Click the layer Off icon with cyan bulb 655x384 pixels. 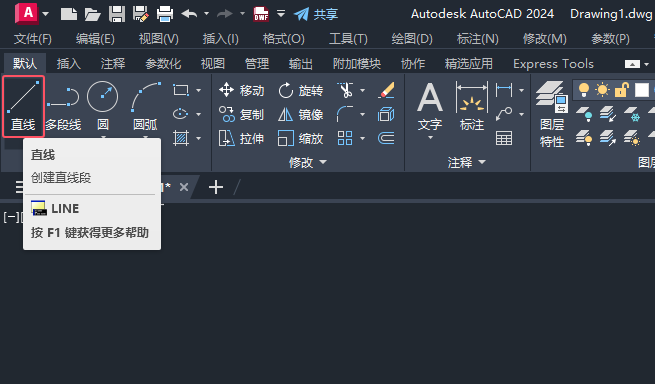(x=584, y=114)
